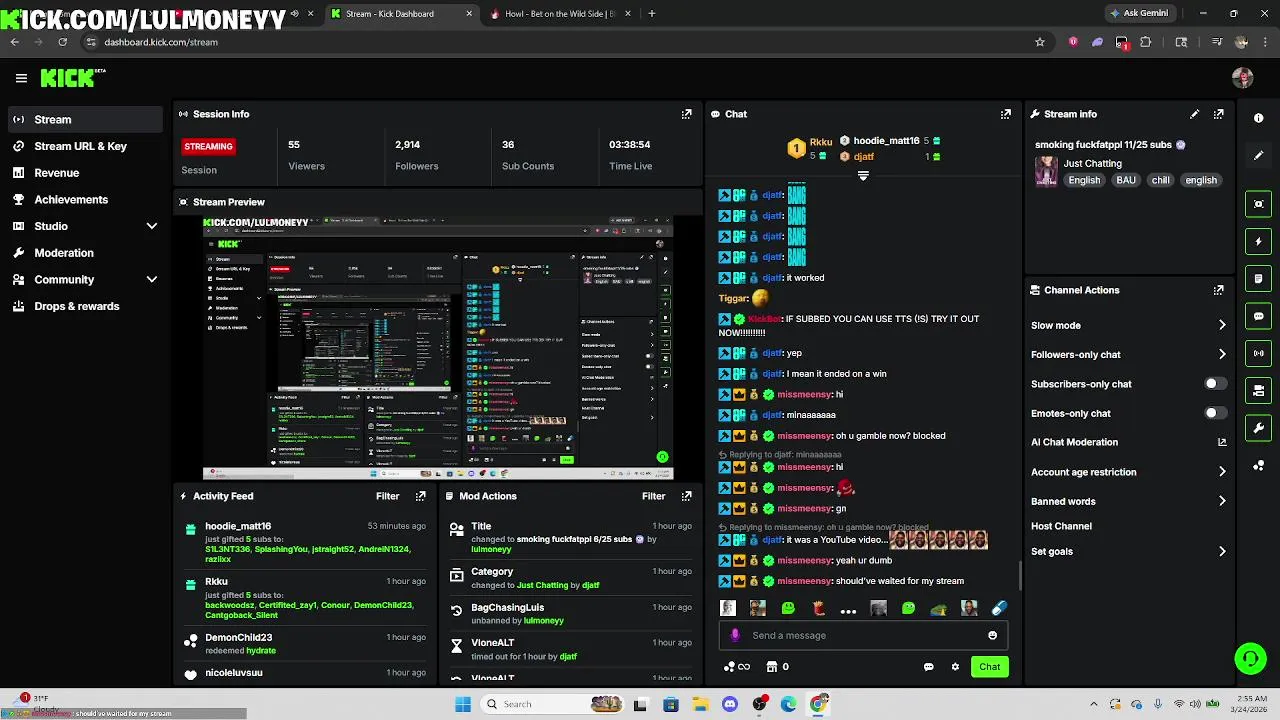
Task: Toggle the wrench widget icon in sidebar
Action: pyautogui.click(x=1258, y=428)
